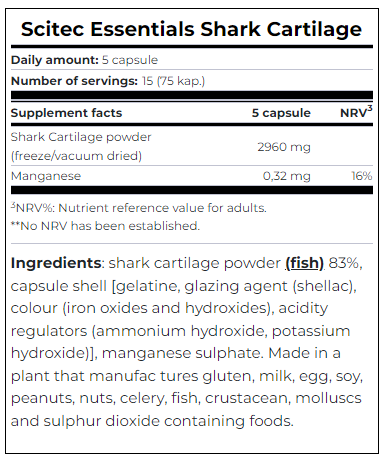Select the Daily amount label
Viewport: 387px width, 459px height.
pos(55,60)
